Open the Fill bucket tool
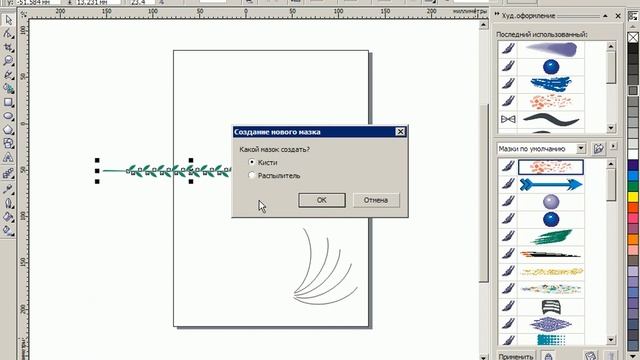 [x=8, y=217]
